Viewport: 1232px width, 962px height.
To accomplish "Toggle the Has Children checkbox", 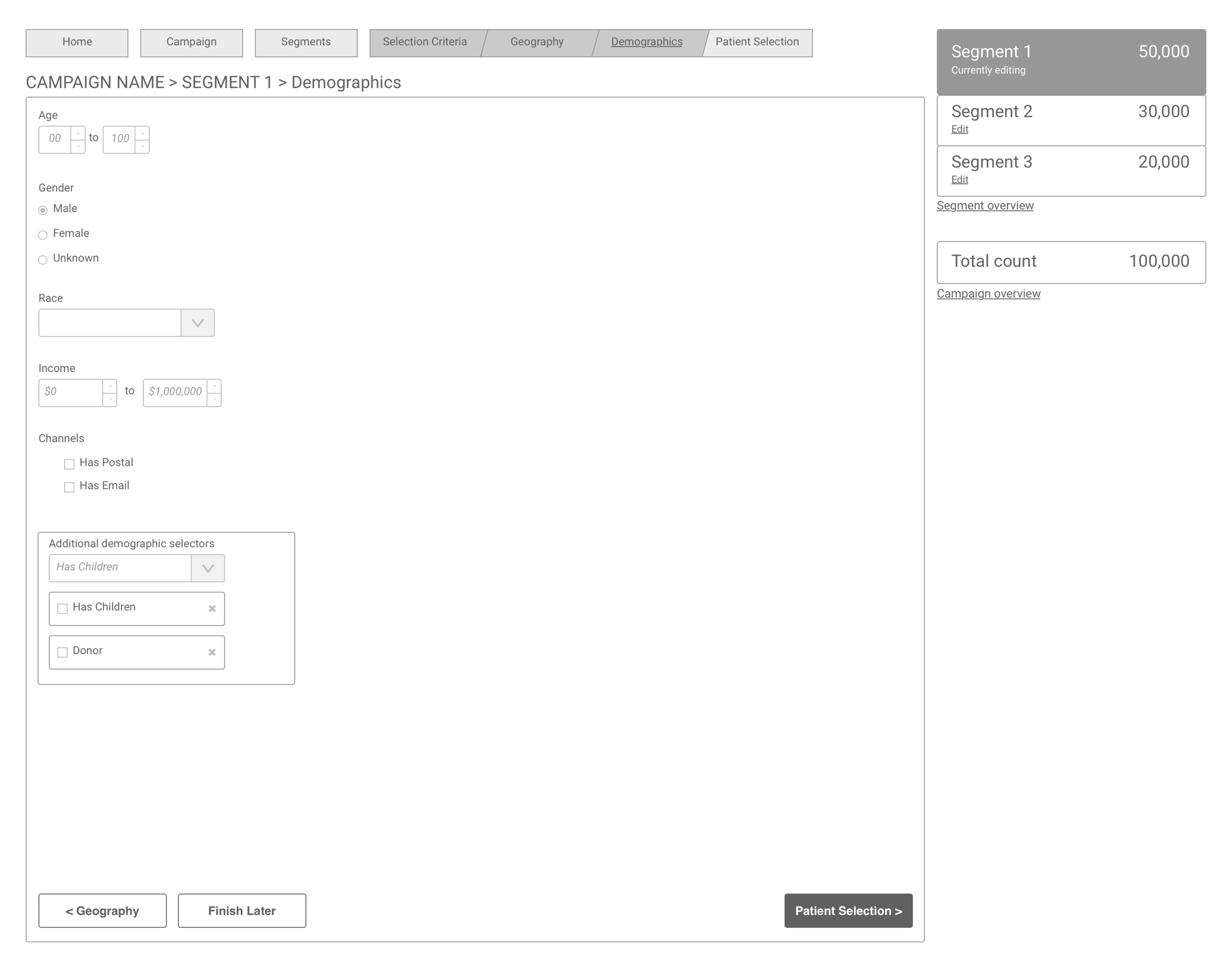I will click(x=63, y=607).
